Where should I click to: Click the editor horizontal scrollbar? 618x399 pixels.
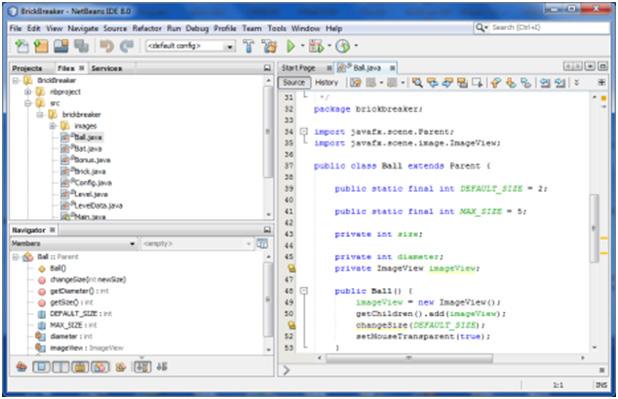coord(409,358)
